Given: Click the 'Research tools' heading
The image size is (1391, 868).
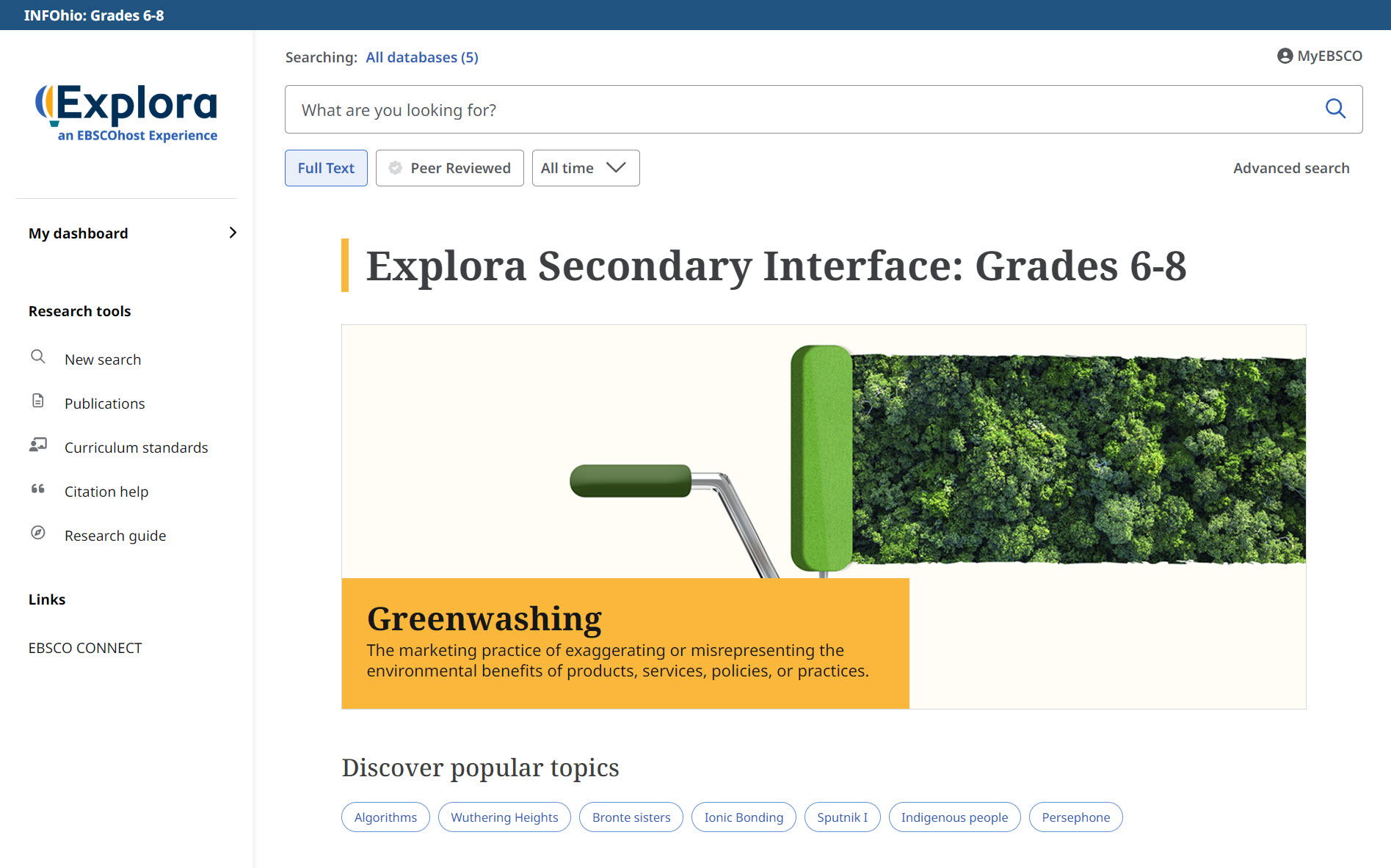Looking at the screenshot, I should pyautogui.click(x=80, y=311).
